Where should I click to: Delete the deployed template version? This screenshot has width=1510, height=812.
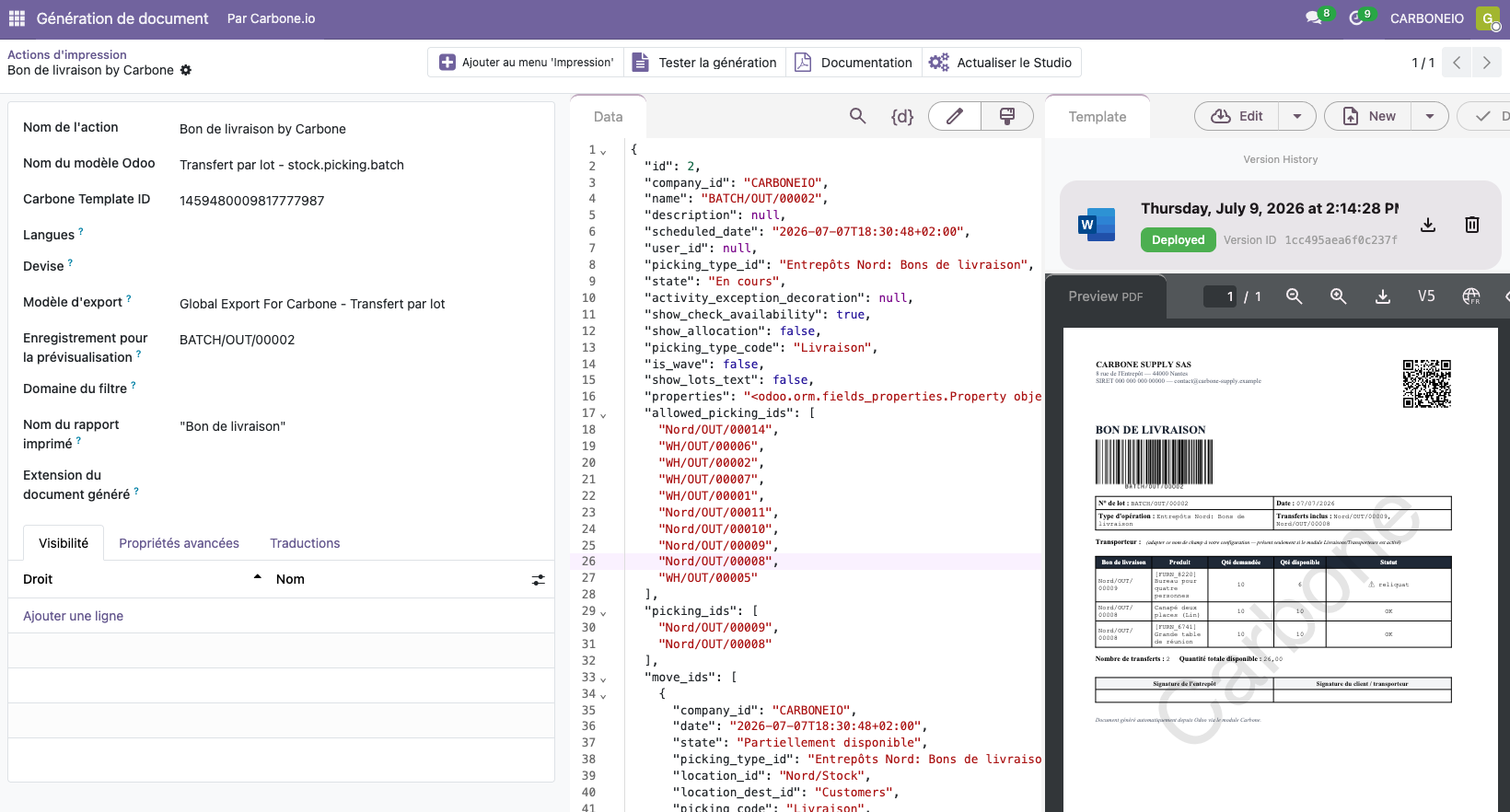[x=1472, y=225]
